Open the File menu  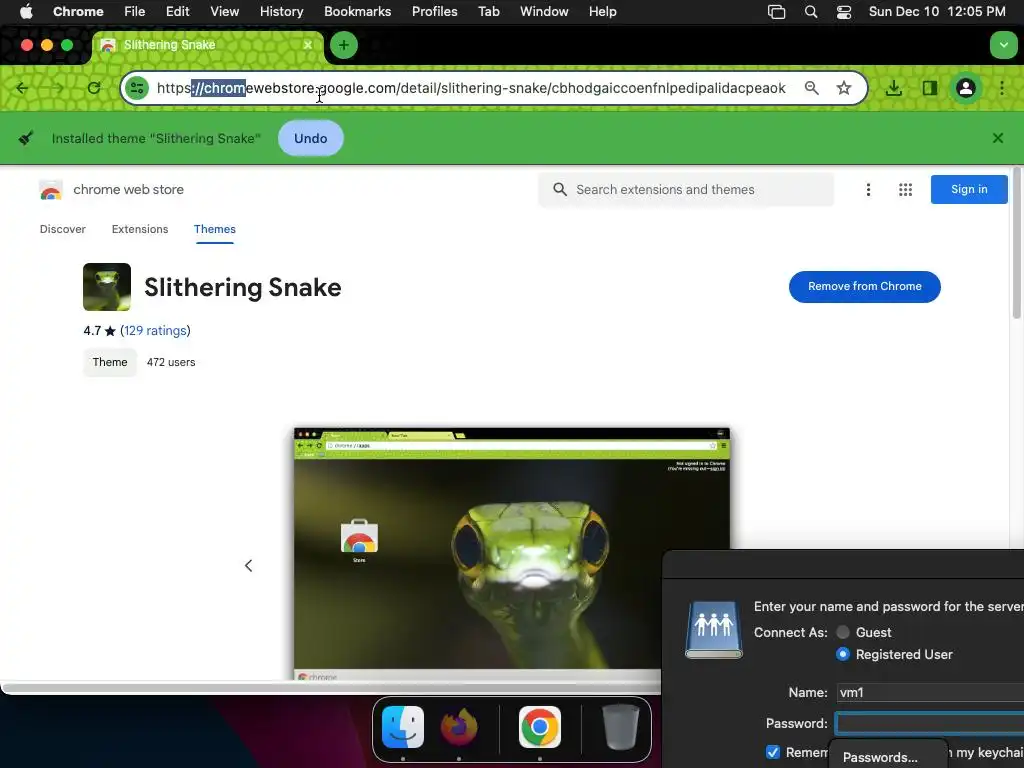(x=135, y=12)
